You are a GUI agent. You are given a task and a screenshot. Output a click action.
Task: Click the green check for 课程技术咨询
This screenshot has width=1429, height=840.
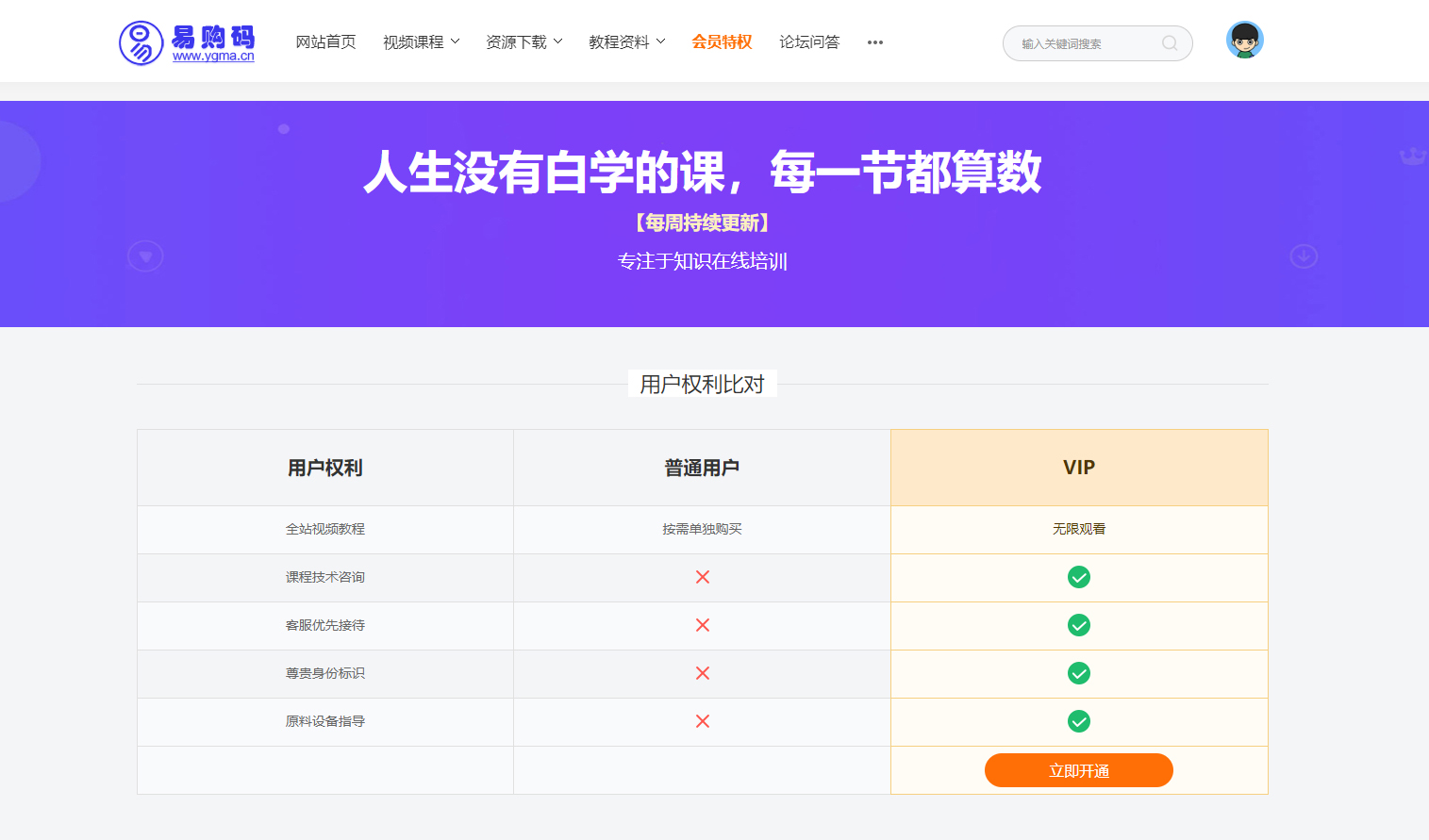point(1079,577)
